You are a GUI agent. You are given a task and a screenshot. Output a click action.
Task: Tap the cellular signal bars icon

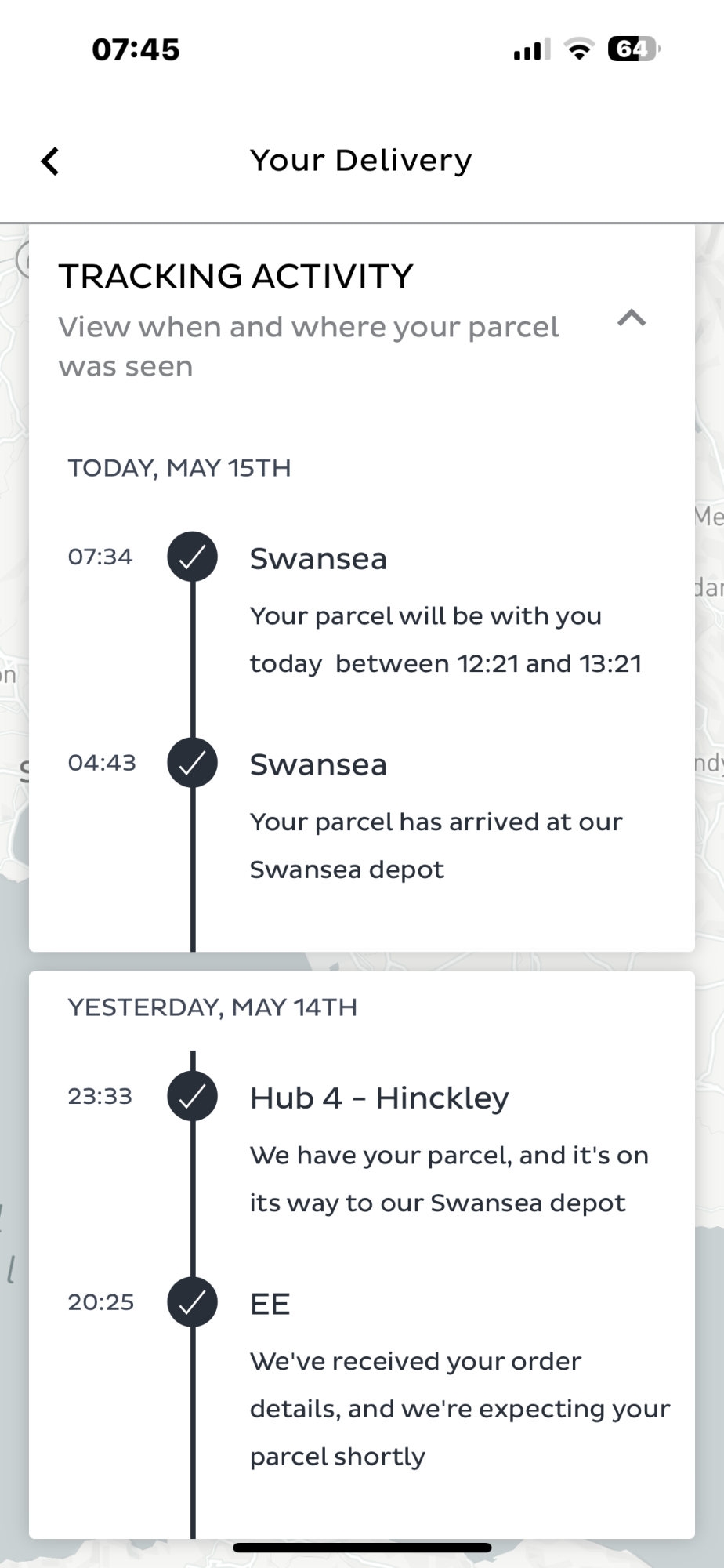coord(531,49)
